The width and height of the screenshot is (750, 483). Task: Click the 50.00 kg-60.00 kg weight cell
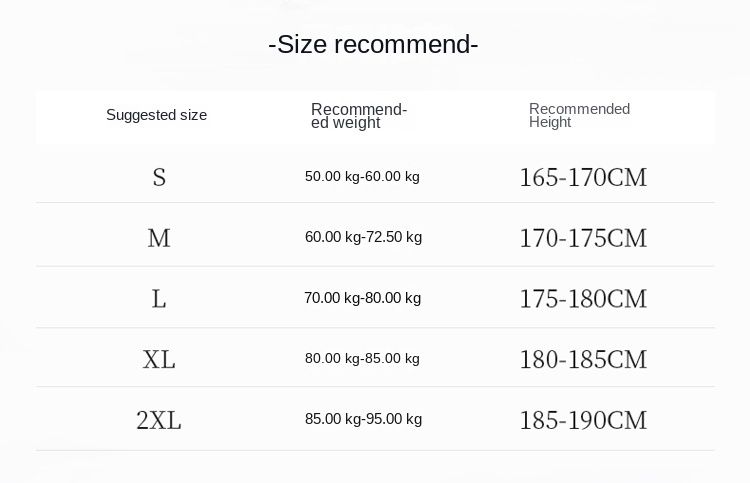pyautogui.click(x=362, y=177)
